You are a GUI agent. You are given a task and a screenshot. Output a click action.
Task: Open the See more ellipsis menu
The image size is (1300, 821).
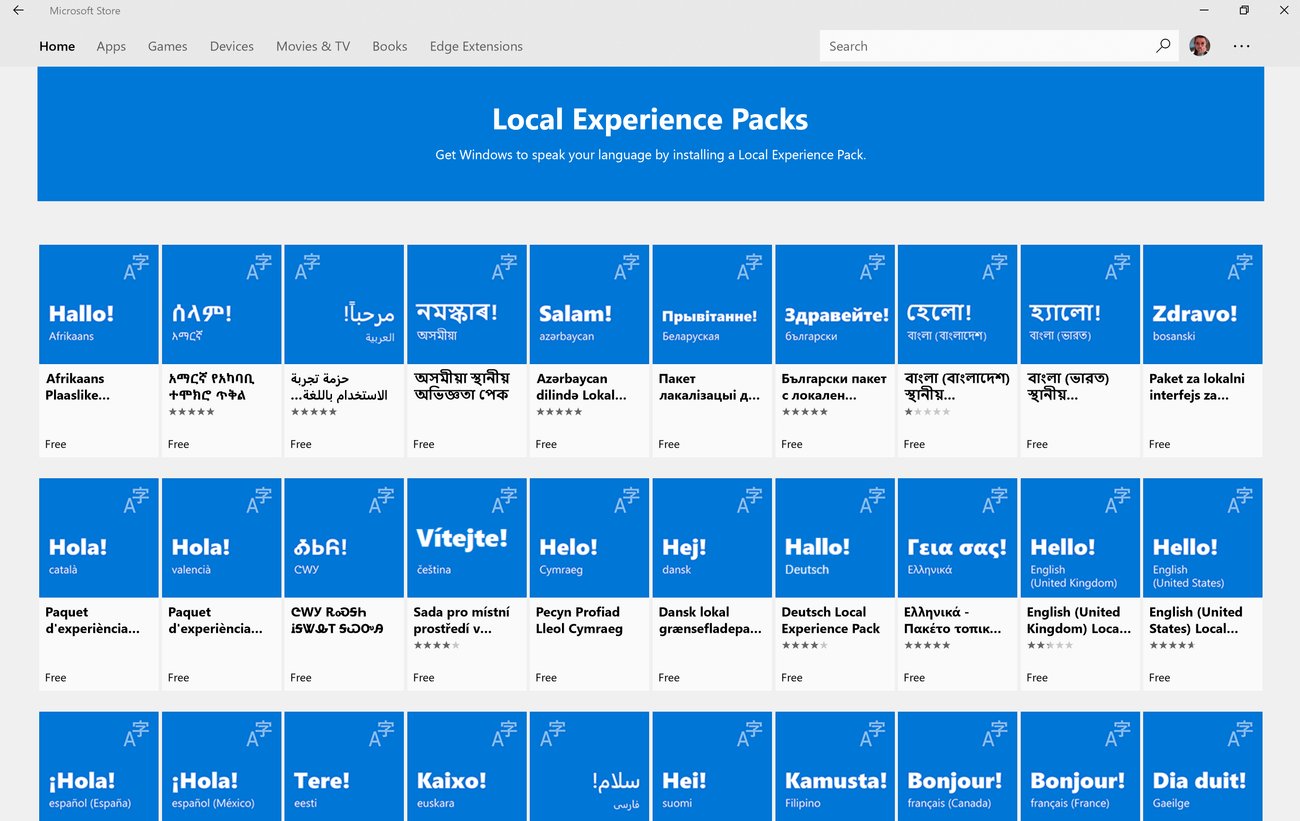coord(1241,46)
